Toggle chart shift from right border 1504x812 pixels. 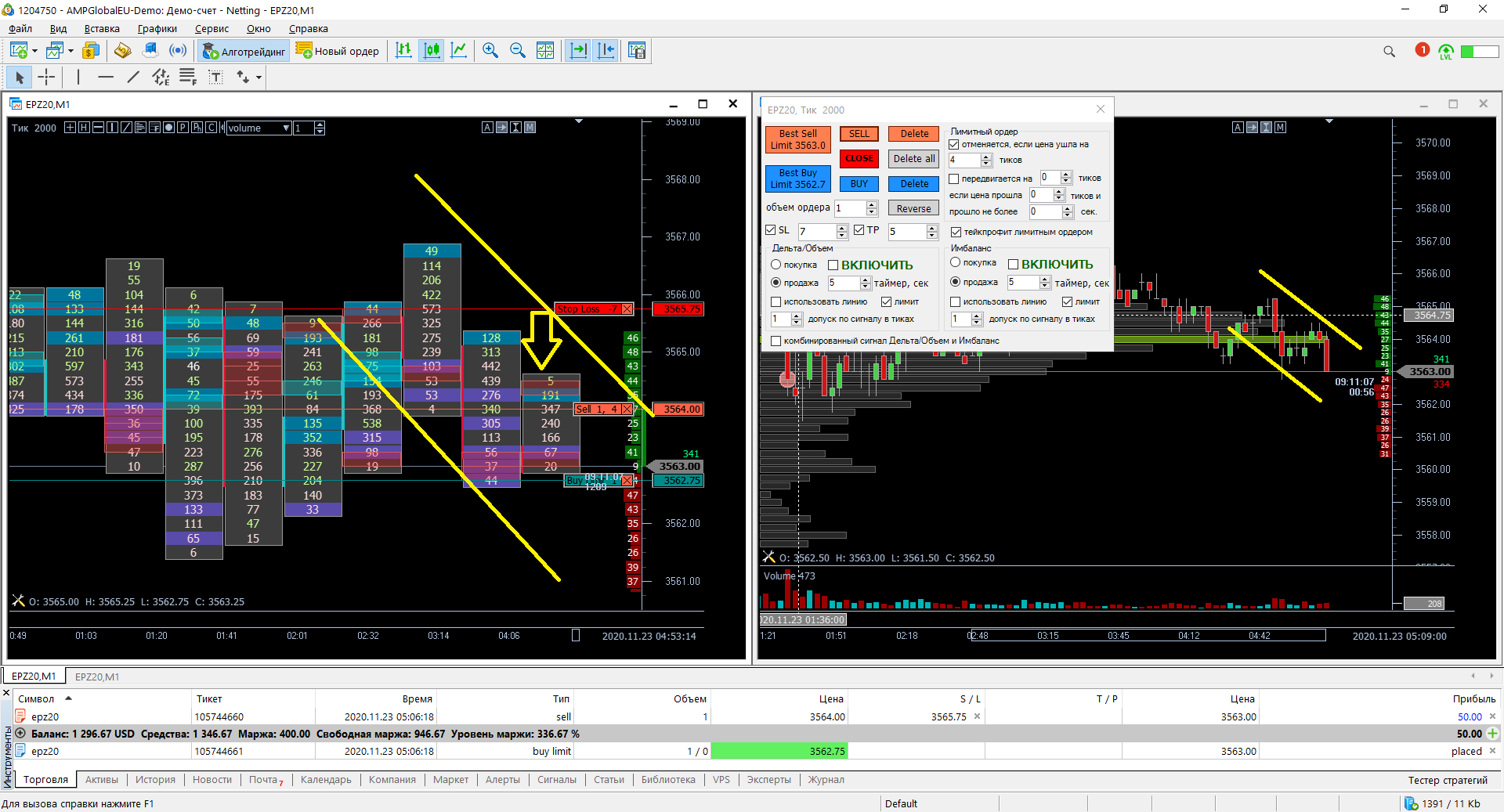[x=606, y=51]
